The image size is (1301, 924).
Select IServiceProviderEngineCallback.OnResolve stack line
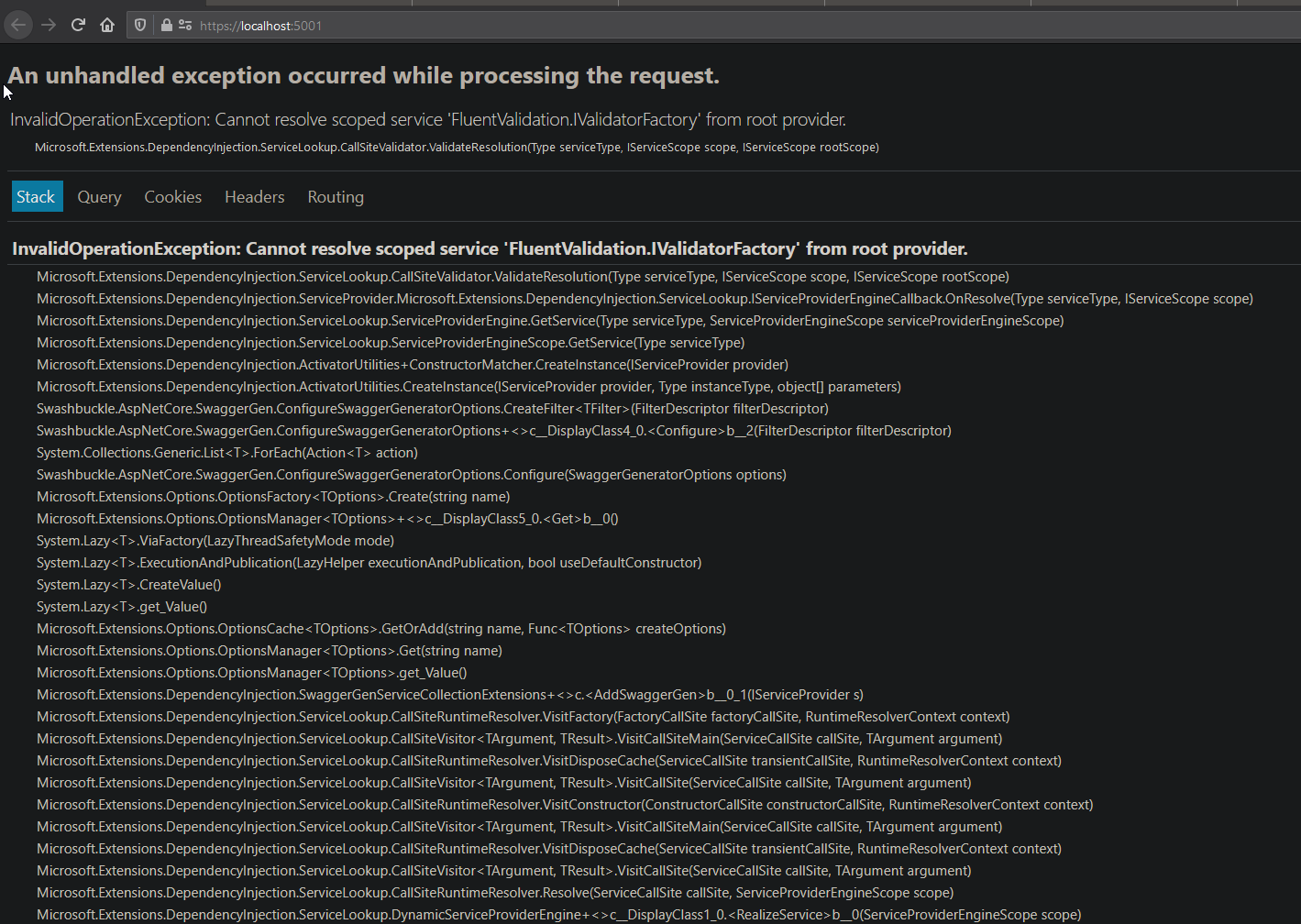coord(645,299)
